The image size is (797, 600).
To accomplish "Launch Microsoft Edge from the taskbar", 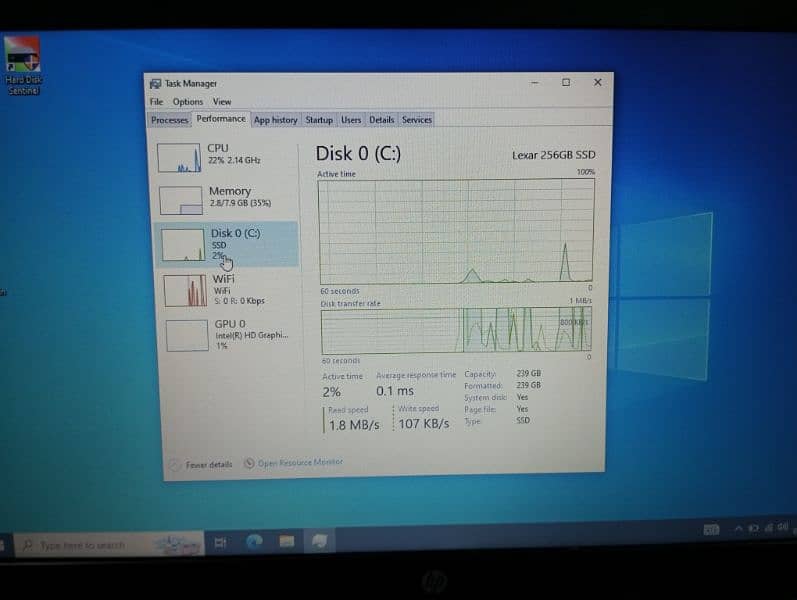I will pos(254,542).
